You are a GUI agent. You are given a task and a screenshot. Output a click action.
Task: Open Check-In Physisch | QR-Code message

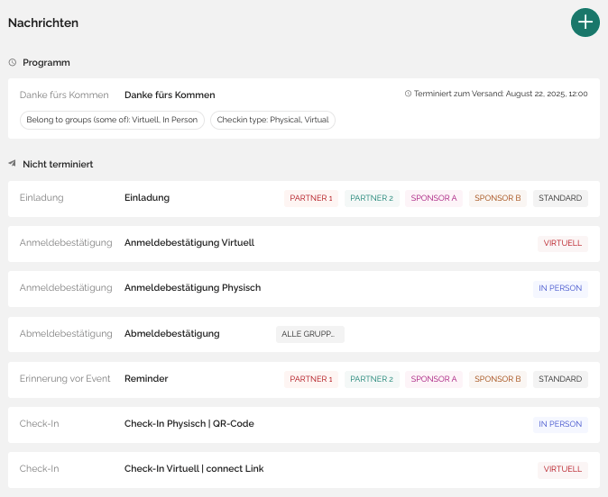point(304,425)
